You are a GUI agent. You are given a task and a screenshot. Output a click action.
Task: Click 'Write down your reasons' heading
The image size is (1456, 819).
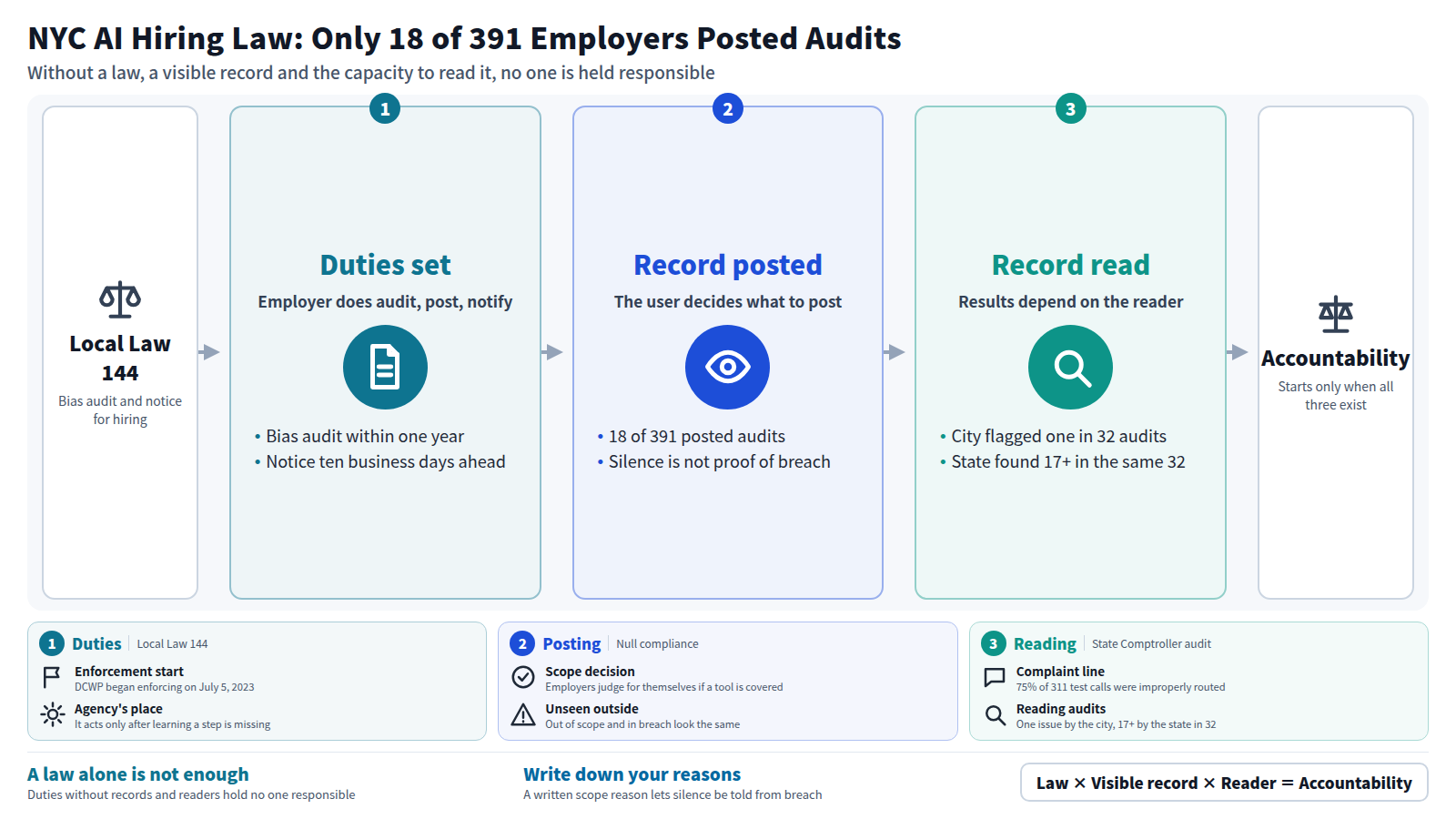pyautogui.click(x=632, y=774)
